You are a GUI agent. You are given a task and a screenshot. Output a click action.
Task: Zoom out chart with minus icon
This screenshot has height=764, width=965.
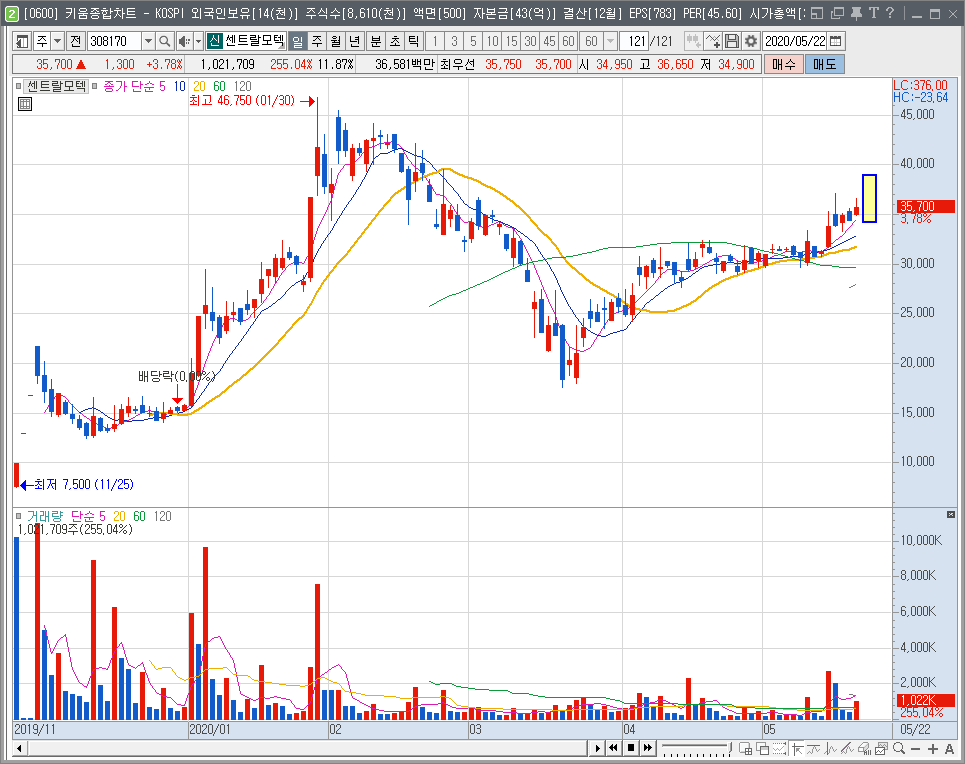[915, 749]
